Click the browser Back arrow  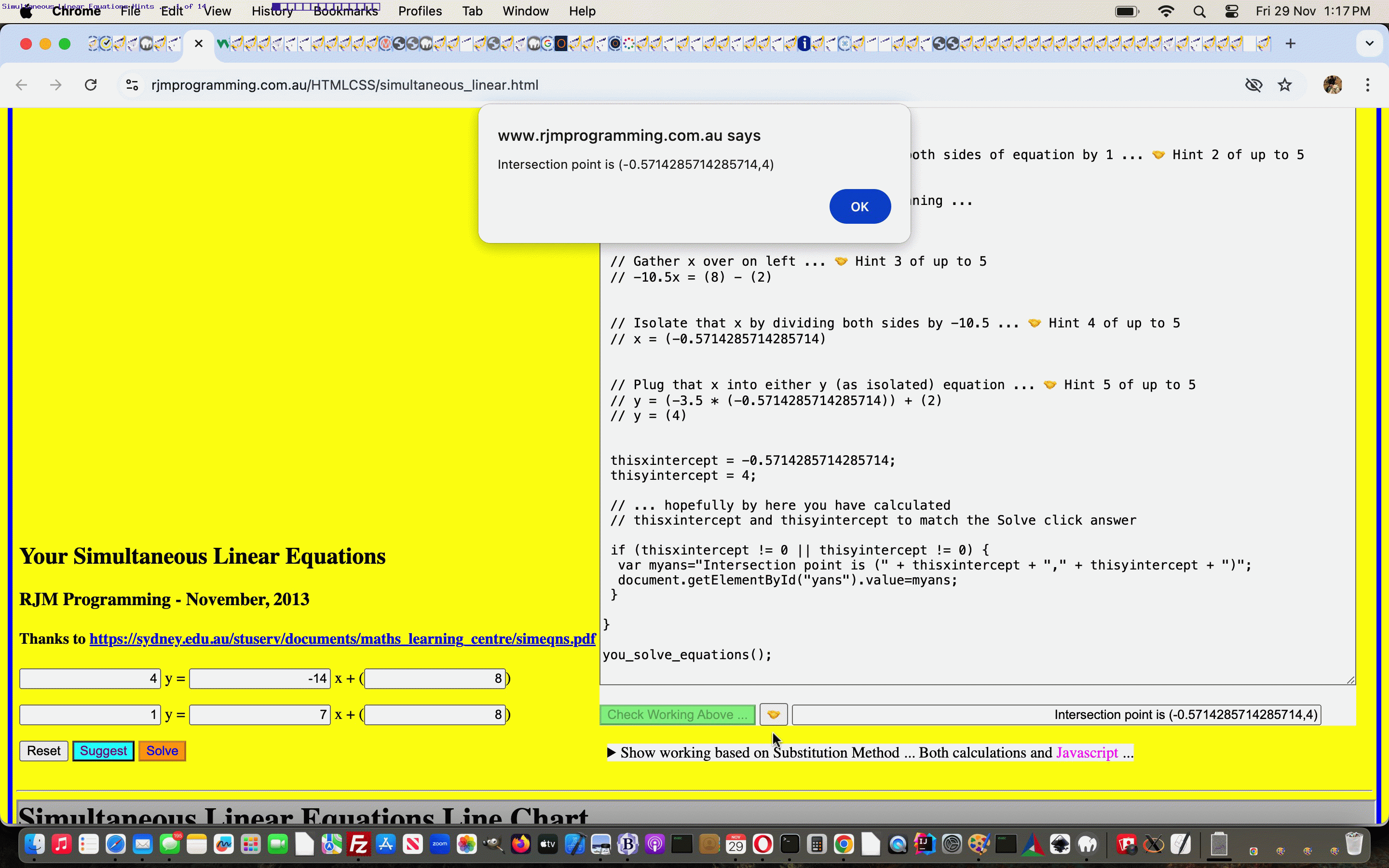tap(21, 85)
